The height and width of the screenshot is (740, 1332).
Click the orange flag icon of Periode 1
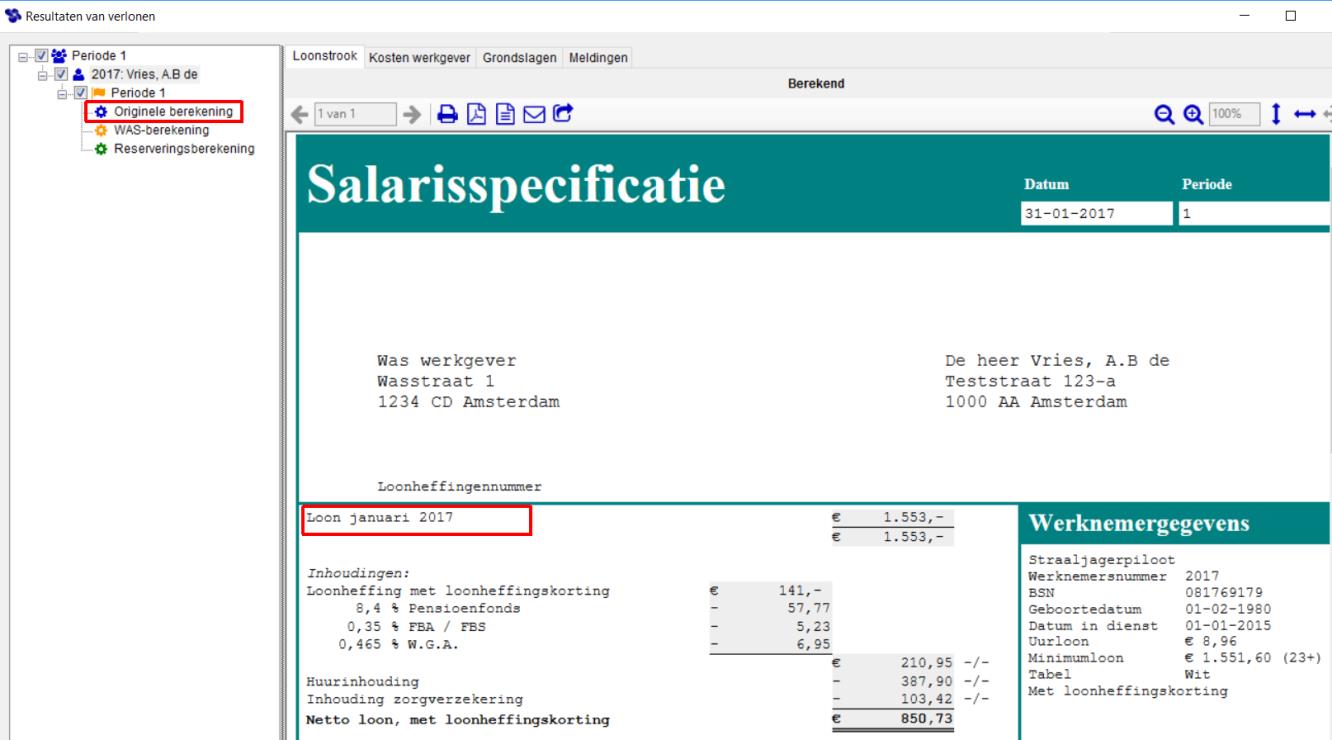click(x=99, y=93)
